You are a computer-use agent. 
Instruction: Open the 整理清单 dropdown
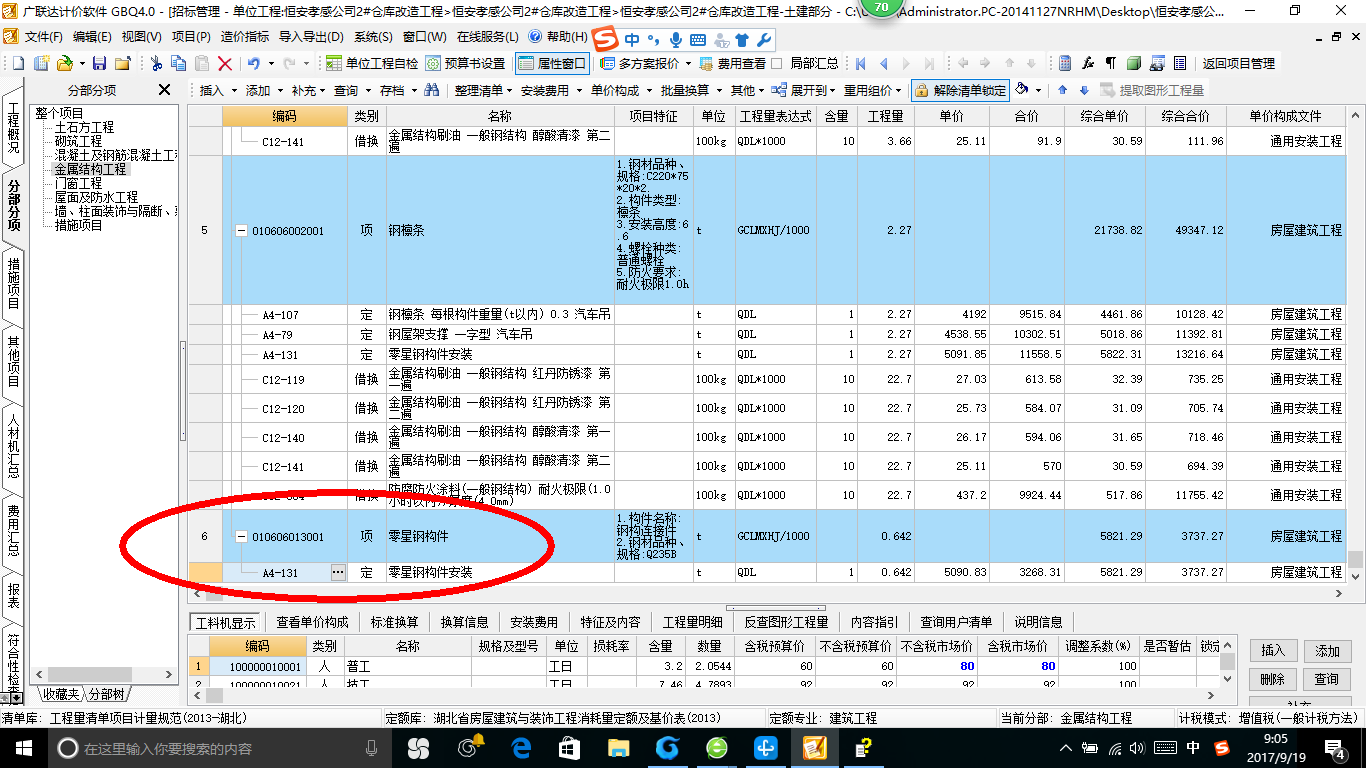coord(484,90)
